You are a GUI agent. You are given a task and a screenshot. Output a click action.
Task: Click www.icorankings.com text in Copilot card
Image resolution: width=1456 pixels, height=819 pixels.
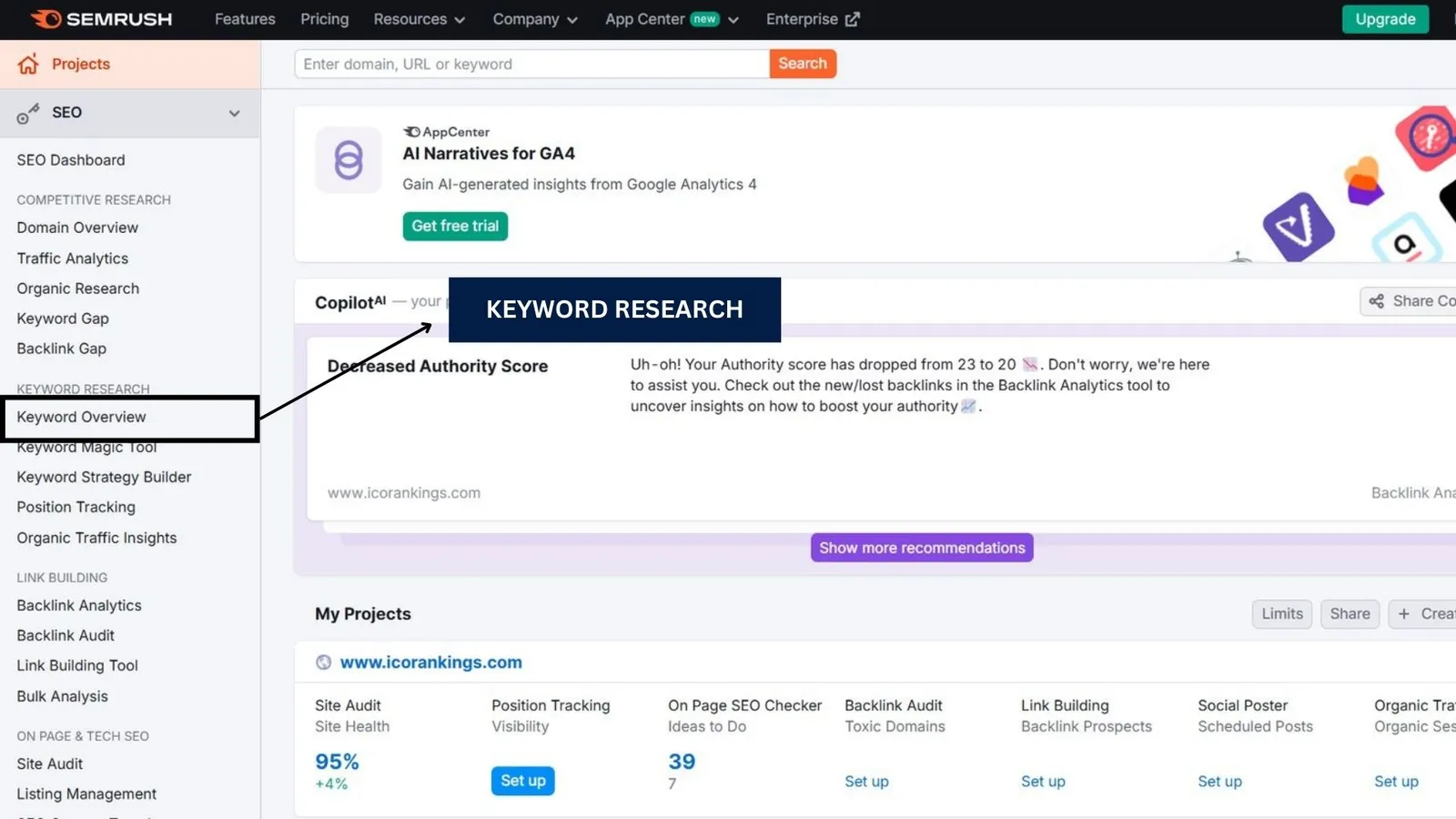404,493
